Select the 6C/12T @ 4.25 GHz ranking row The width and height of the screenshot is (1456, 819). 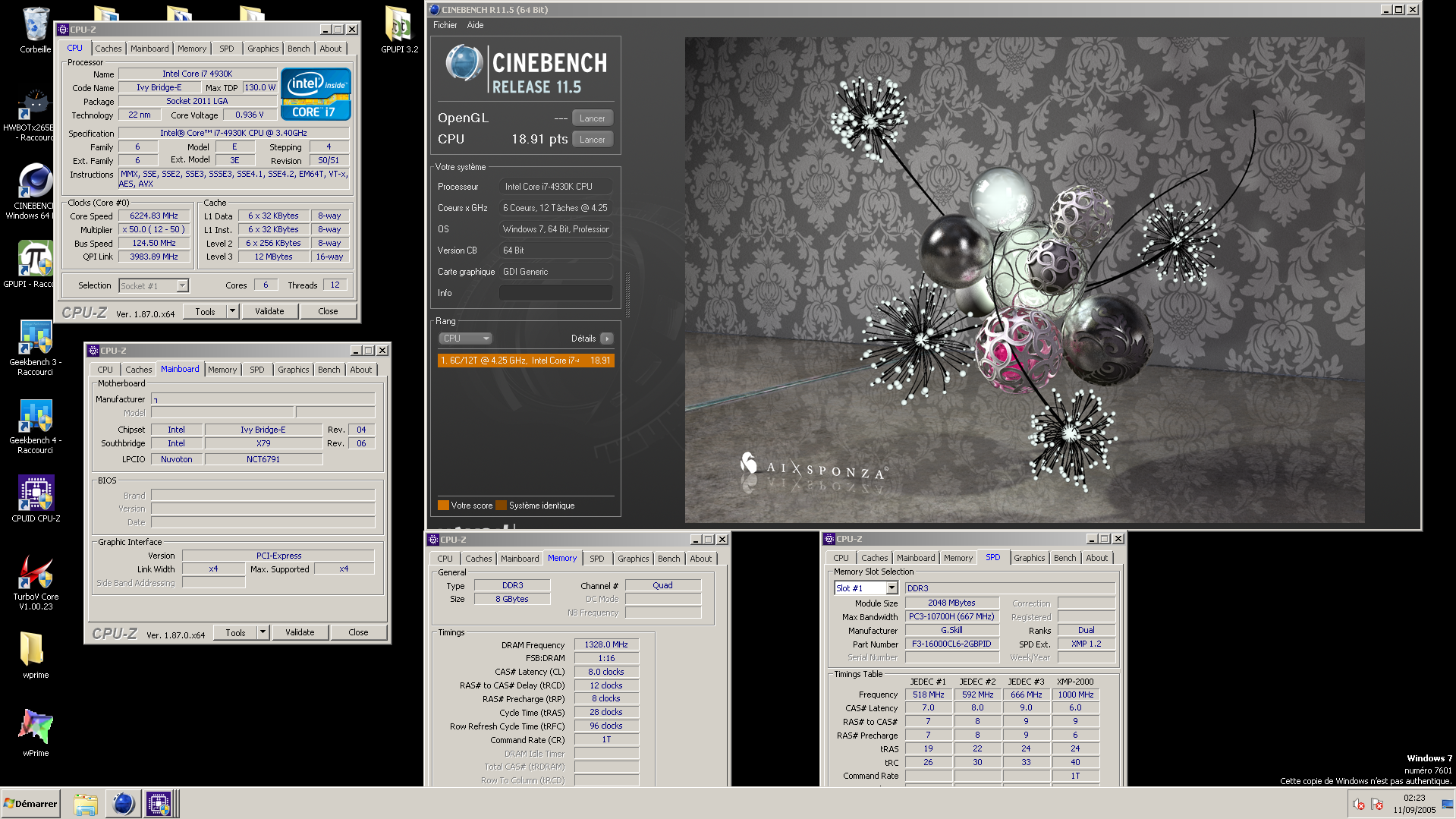(x=525, y=361)
